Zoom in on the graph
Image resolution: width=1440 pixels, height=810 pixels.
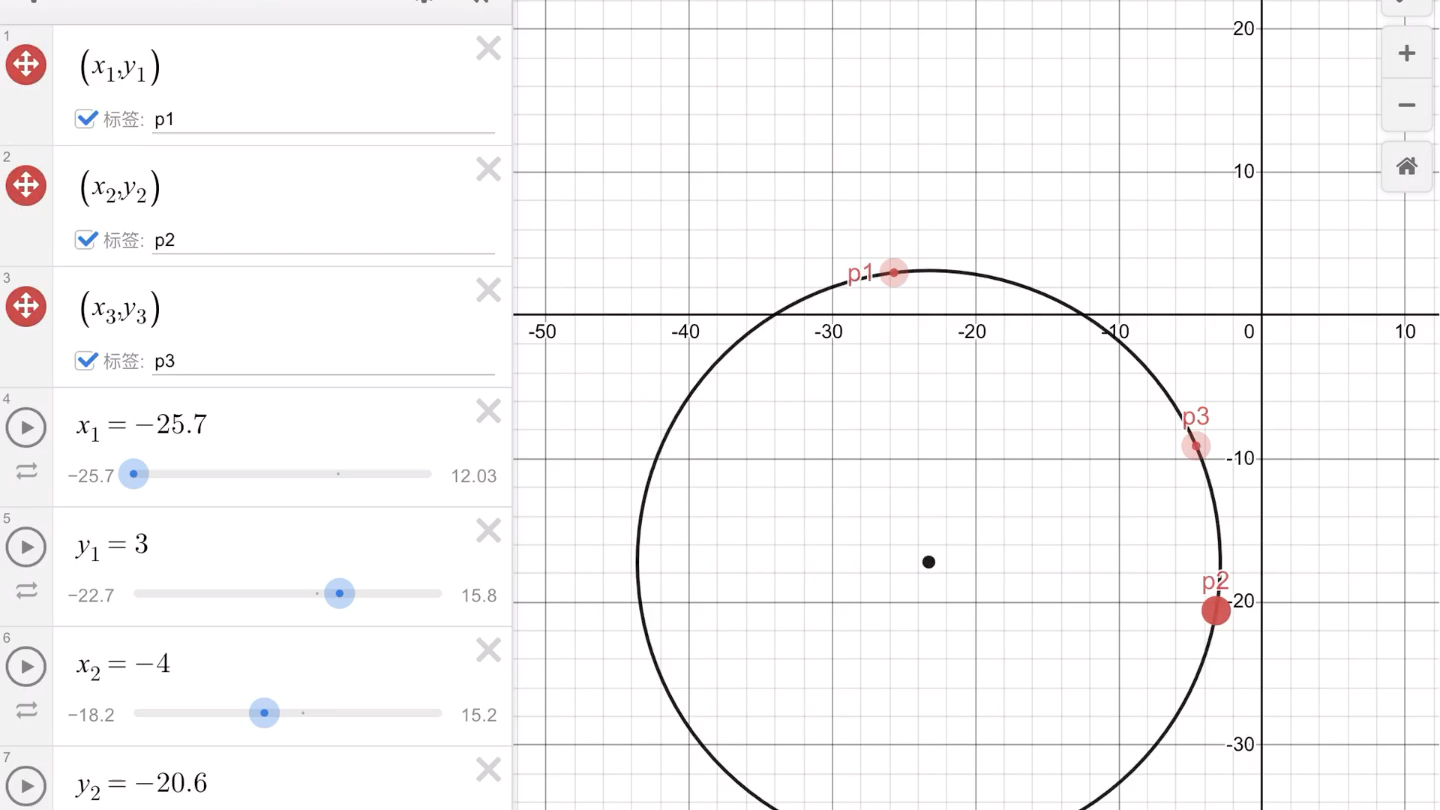(x=1407, y=53)
